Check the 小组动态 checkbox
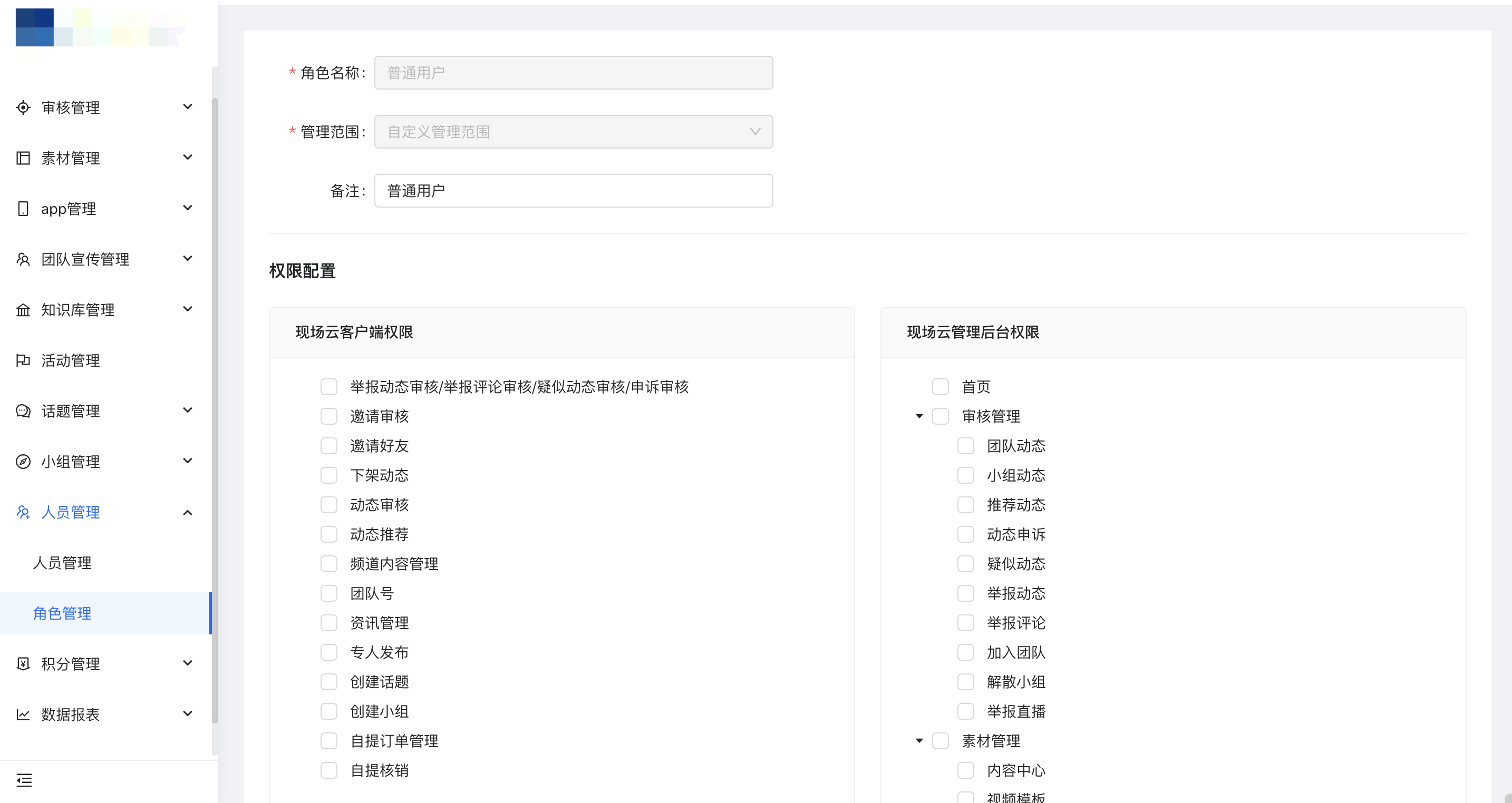Screen dimensions: 1512x803 coord(965,475)
